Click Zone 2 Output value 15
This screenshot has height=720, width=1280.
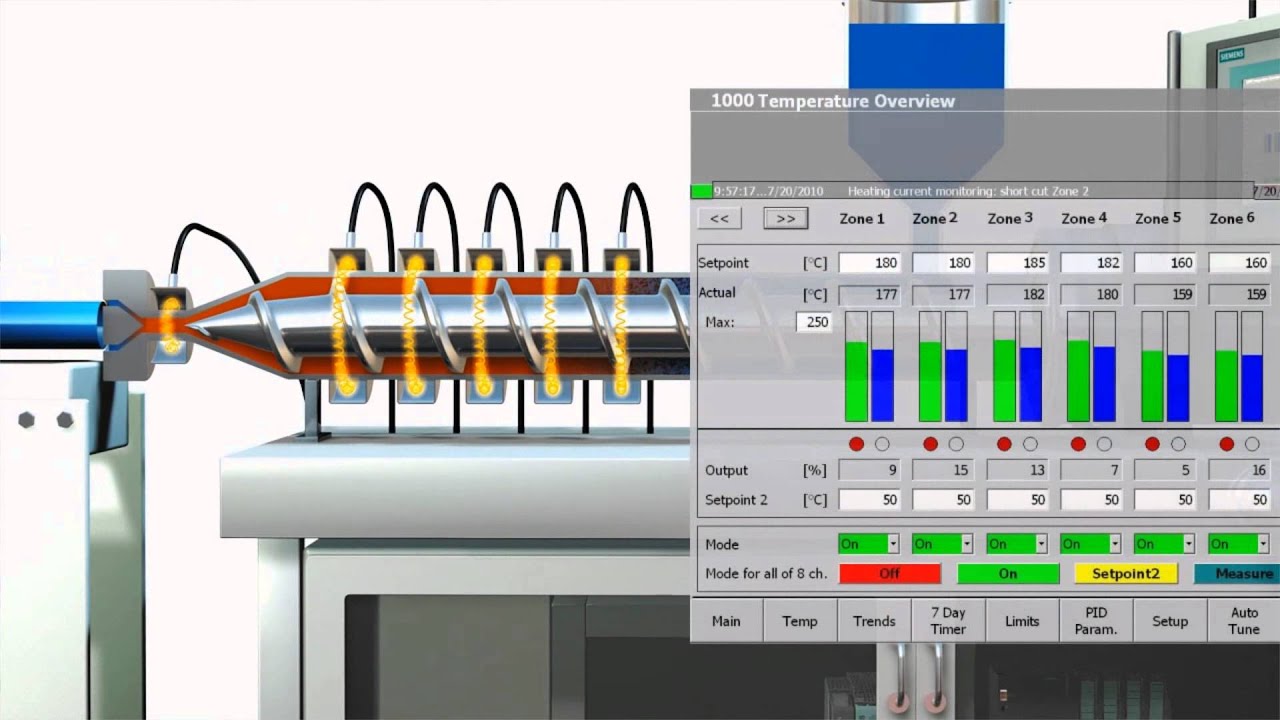coord(943,470)
